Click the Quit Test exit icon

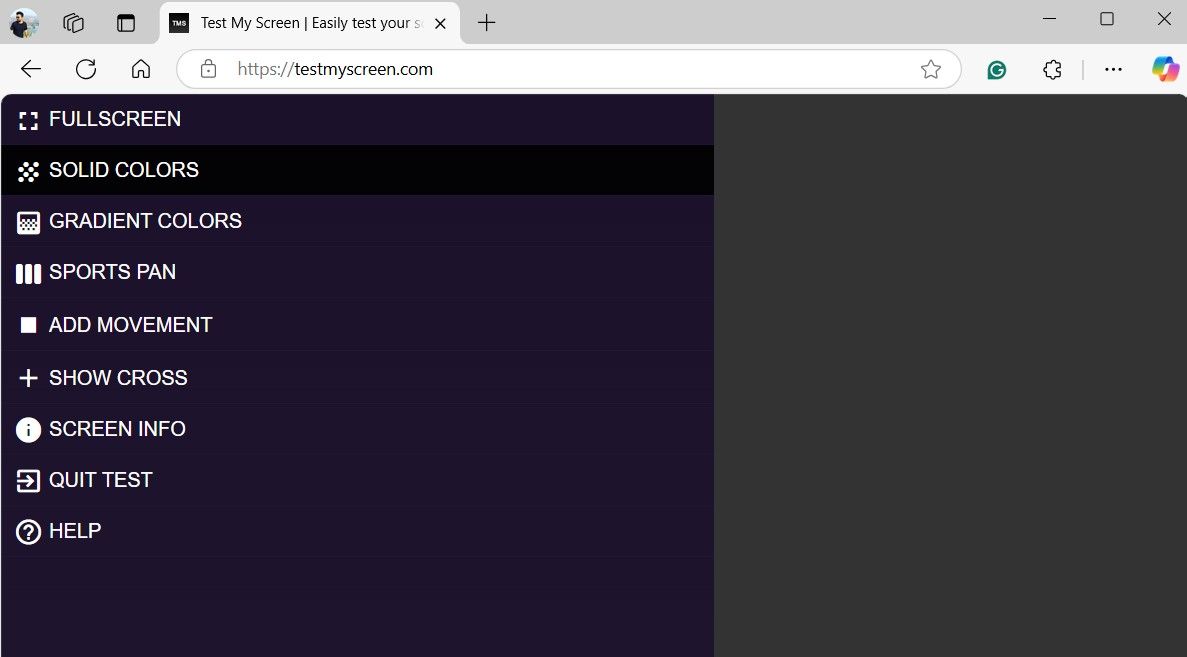click(28, 481)
